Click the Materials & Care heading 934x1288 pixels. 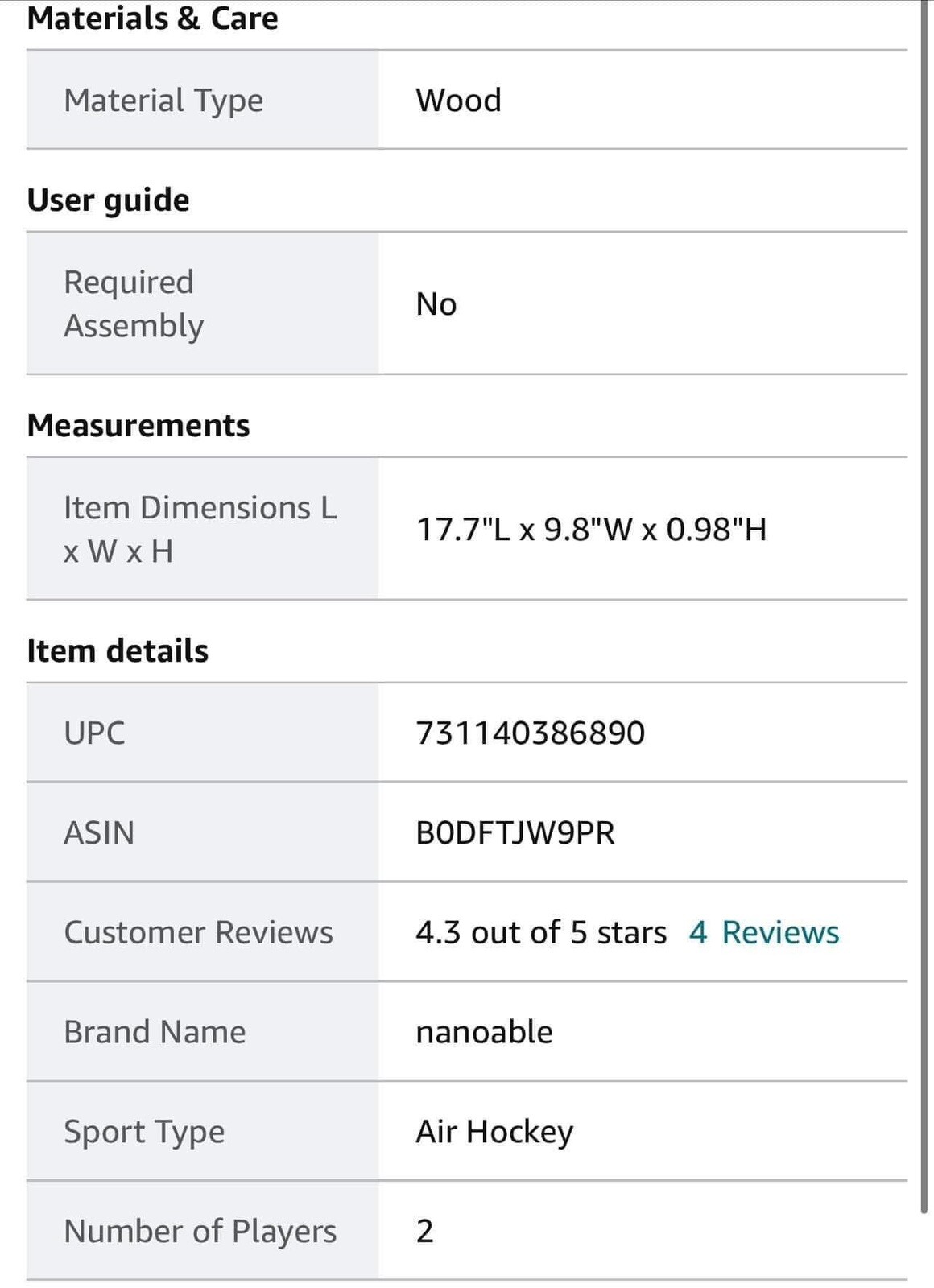point(152,19)
